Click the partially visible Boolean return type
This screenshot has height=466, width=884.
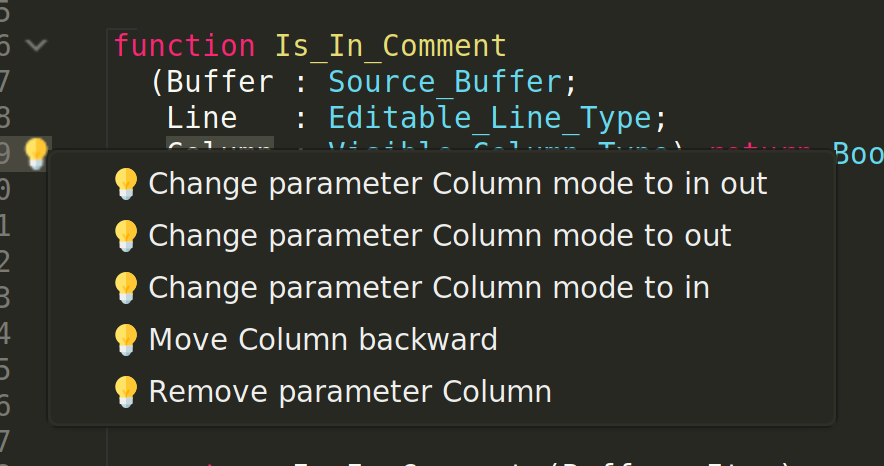coord(858,153)
